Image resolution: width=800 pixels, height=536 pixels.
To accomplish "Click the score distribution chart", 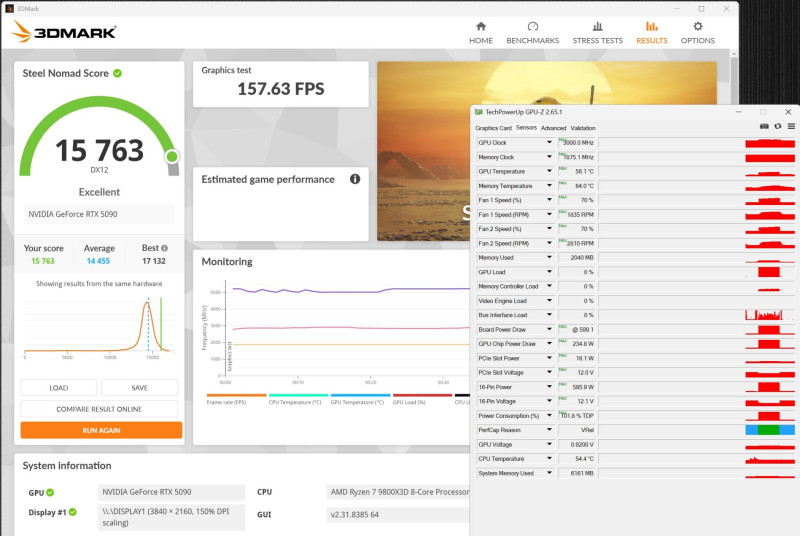I will [x=99, y=327].
